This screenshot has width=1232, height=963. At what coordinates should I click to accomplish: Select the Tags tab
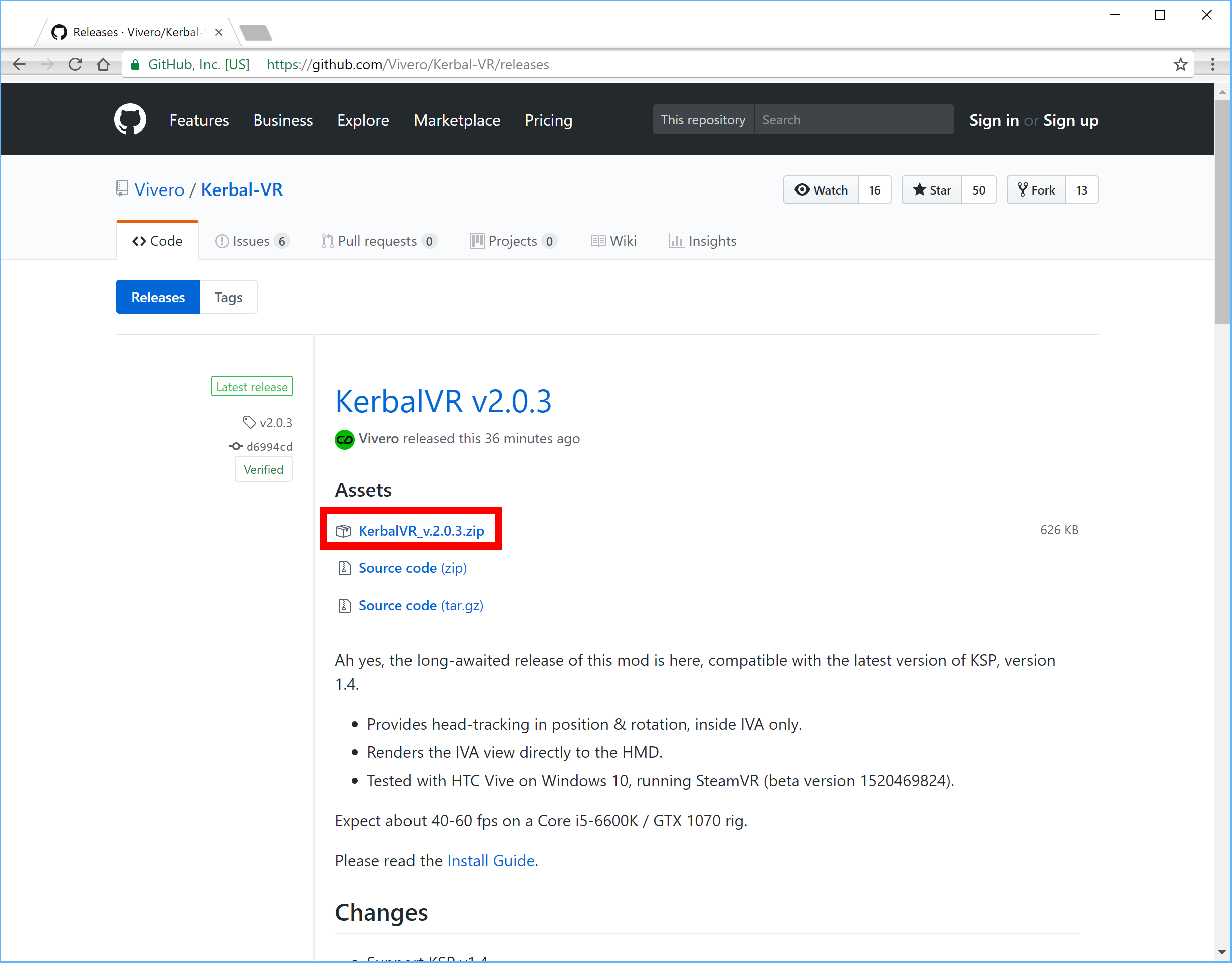(229, 297)
